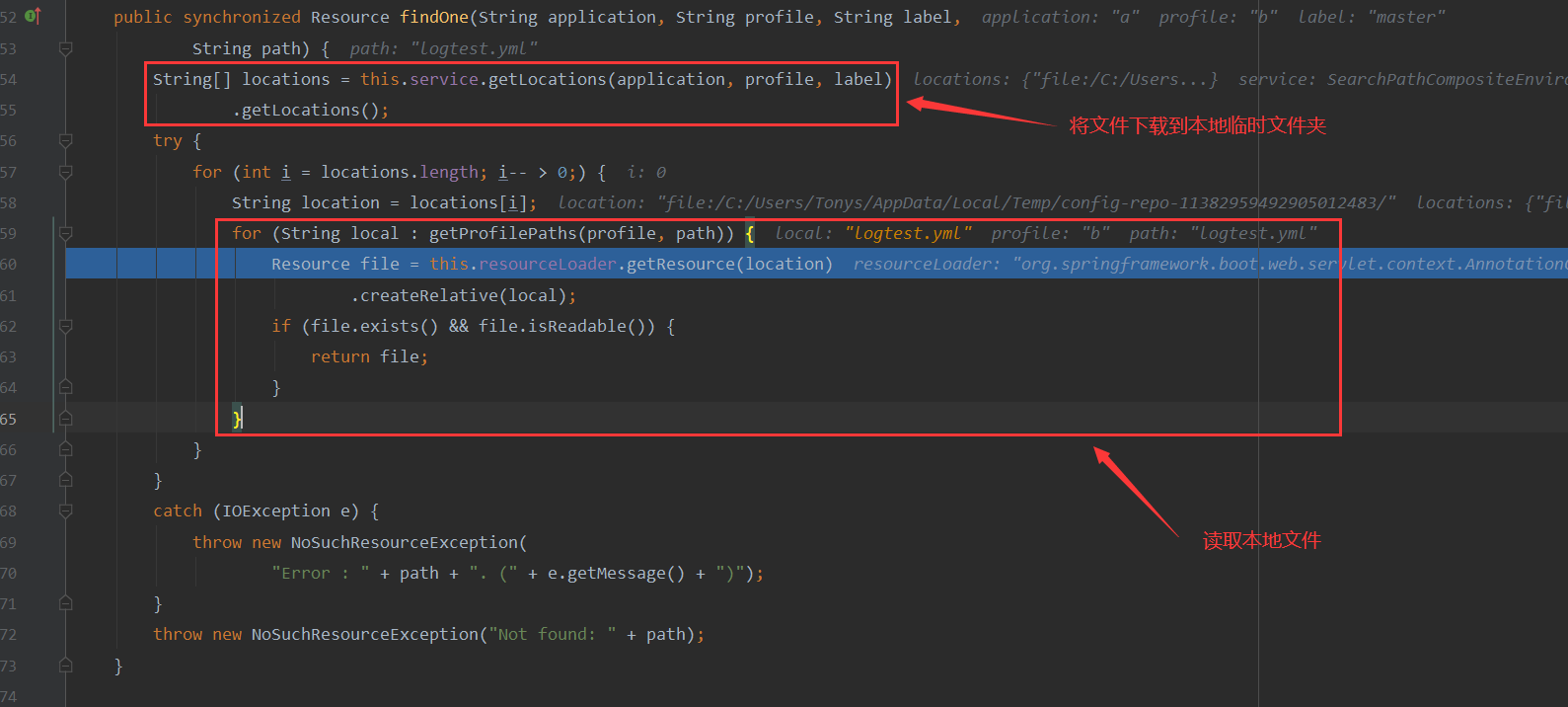The width and height of the screenshot is (1568, 707).
Task: Place caret at closing brace on line 65
Action: pos(237,419)
